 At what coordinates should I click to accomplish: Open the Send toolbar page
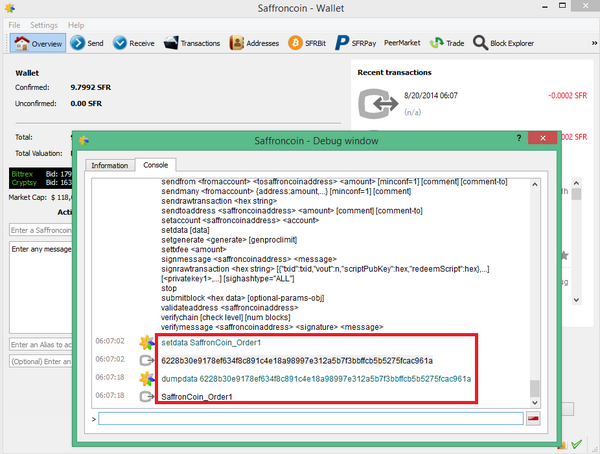(87, 43)
